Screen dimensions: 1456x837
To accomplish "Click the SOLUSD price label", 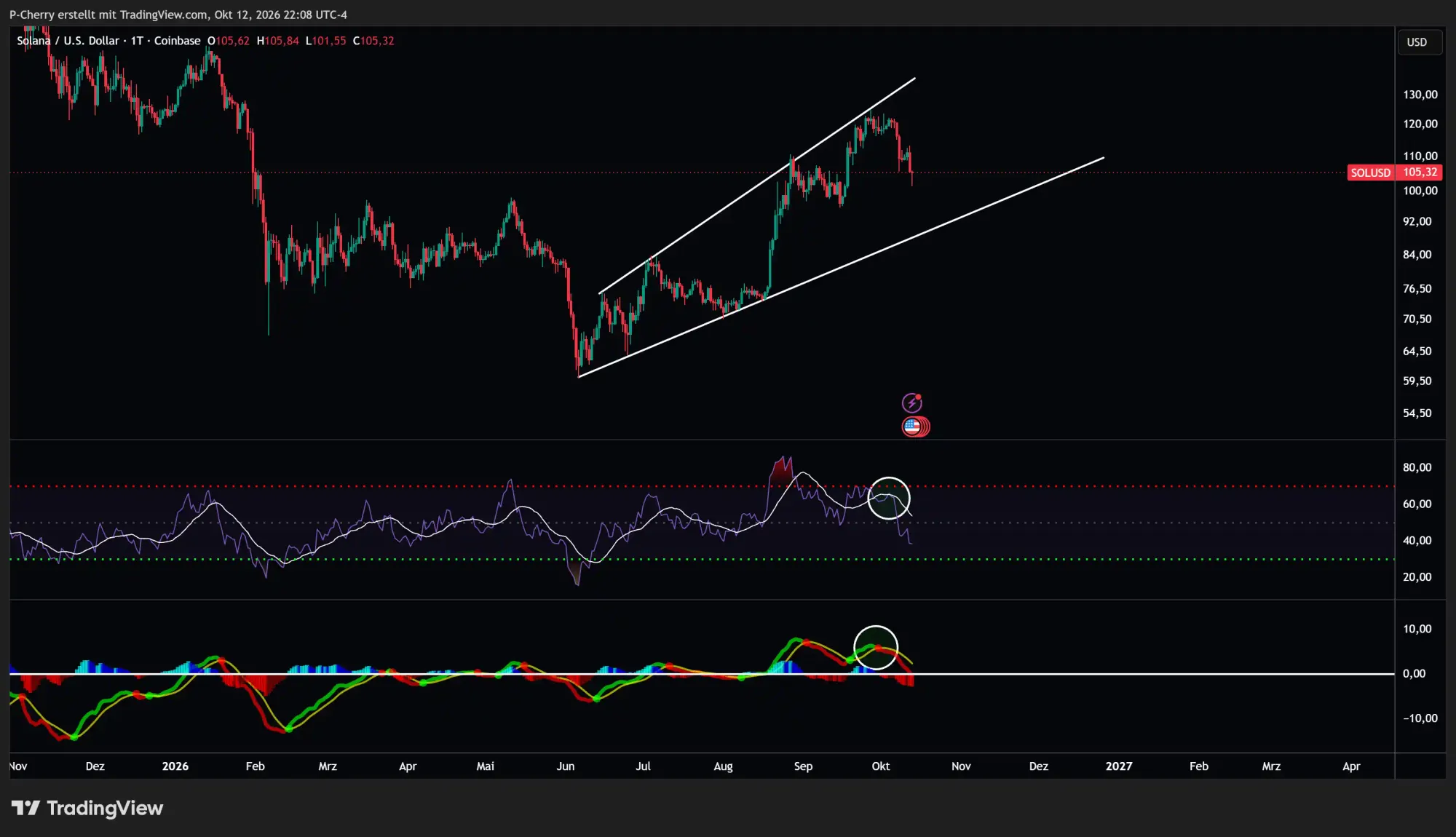I will click(1370, 172).
